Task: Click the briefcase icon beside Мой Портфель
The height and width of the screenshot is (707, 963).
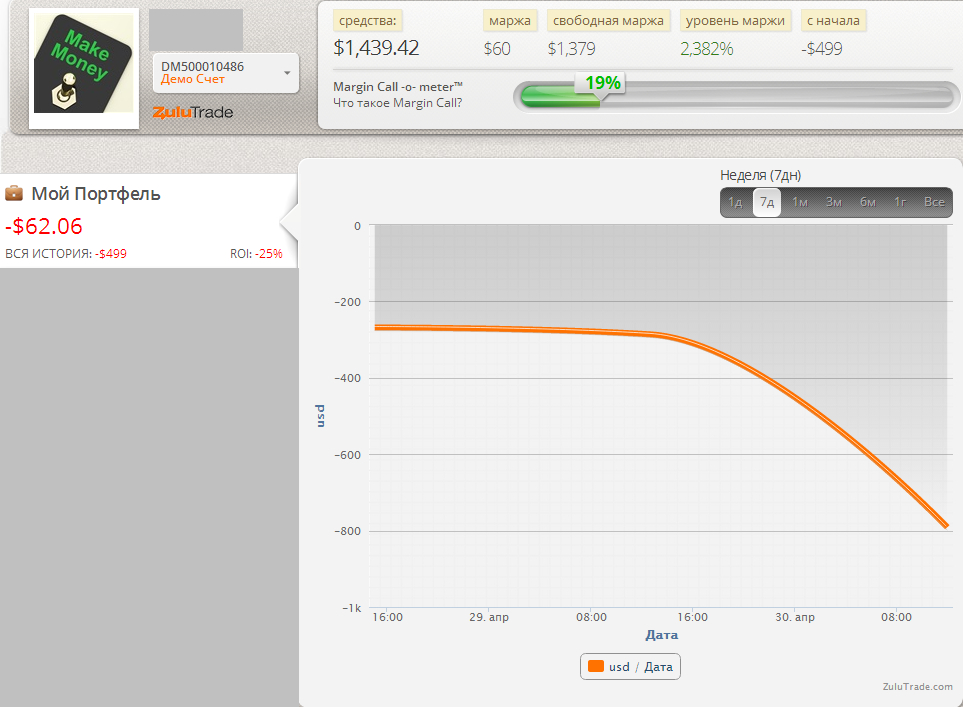Action: pos(14,193)
